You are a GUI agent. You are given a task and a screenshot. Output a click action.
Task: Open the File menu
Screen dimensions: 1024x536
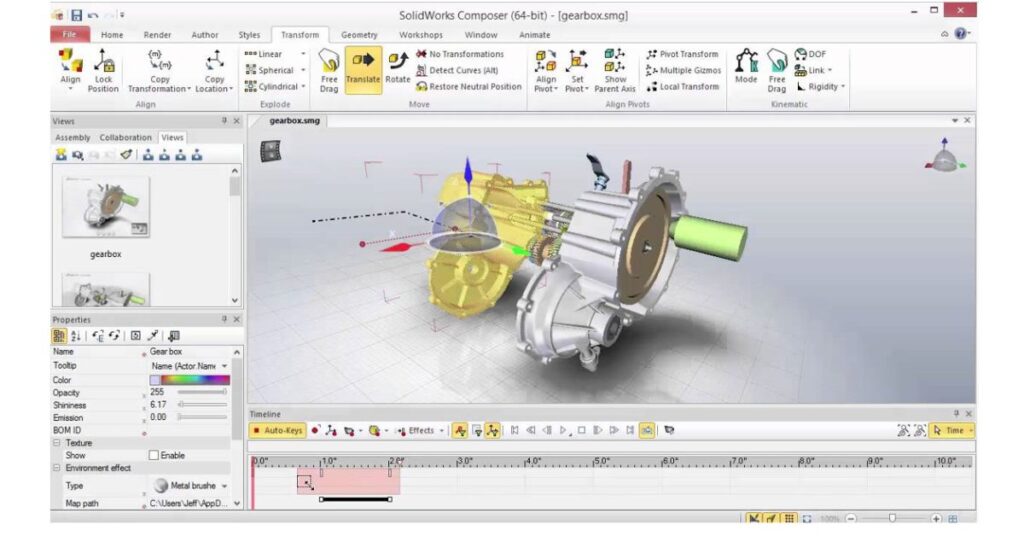coord(70,35)
